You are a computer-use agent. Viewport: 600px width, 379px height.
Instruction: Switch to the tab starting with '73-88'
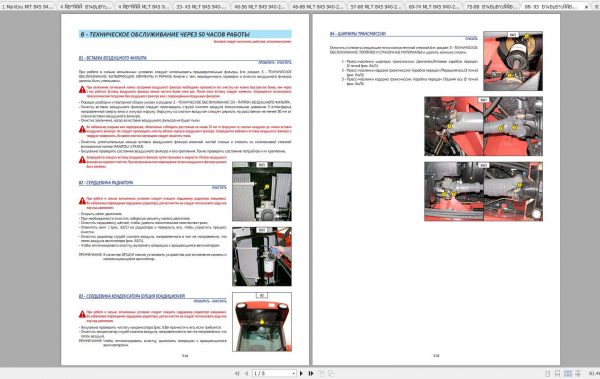point(491,7)
